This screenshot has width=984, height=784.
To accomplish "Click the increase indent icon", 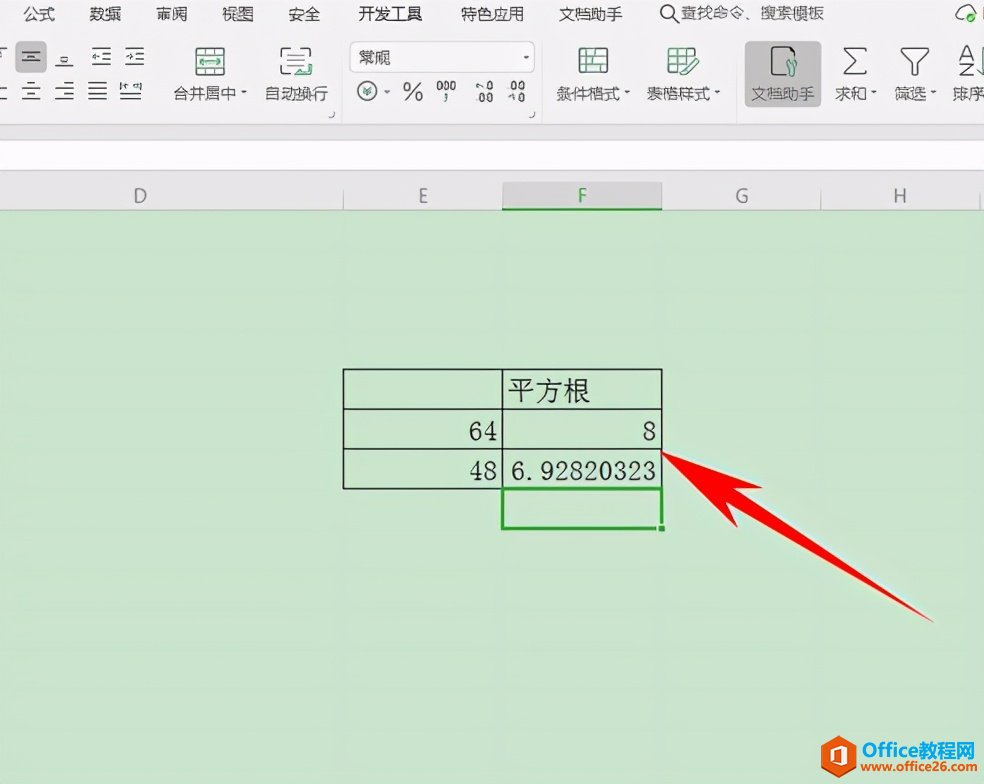I will point(134,57).
